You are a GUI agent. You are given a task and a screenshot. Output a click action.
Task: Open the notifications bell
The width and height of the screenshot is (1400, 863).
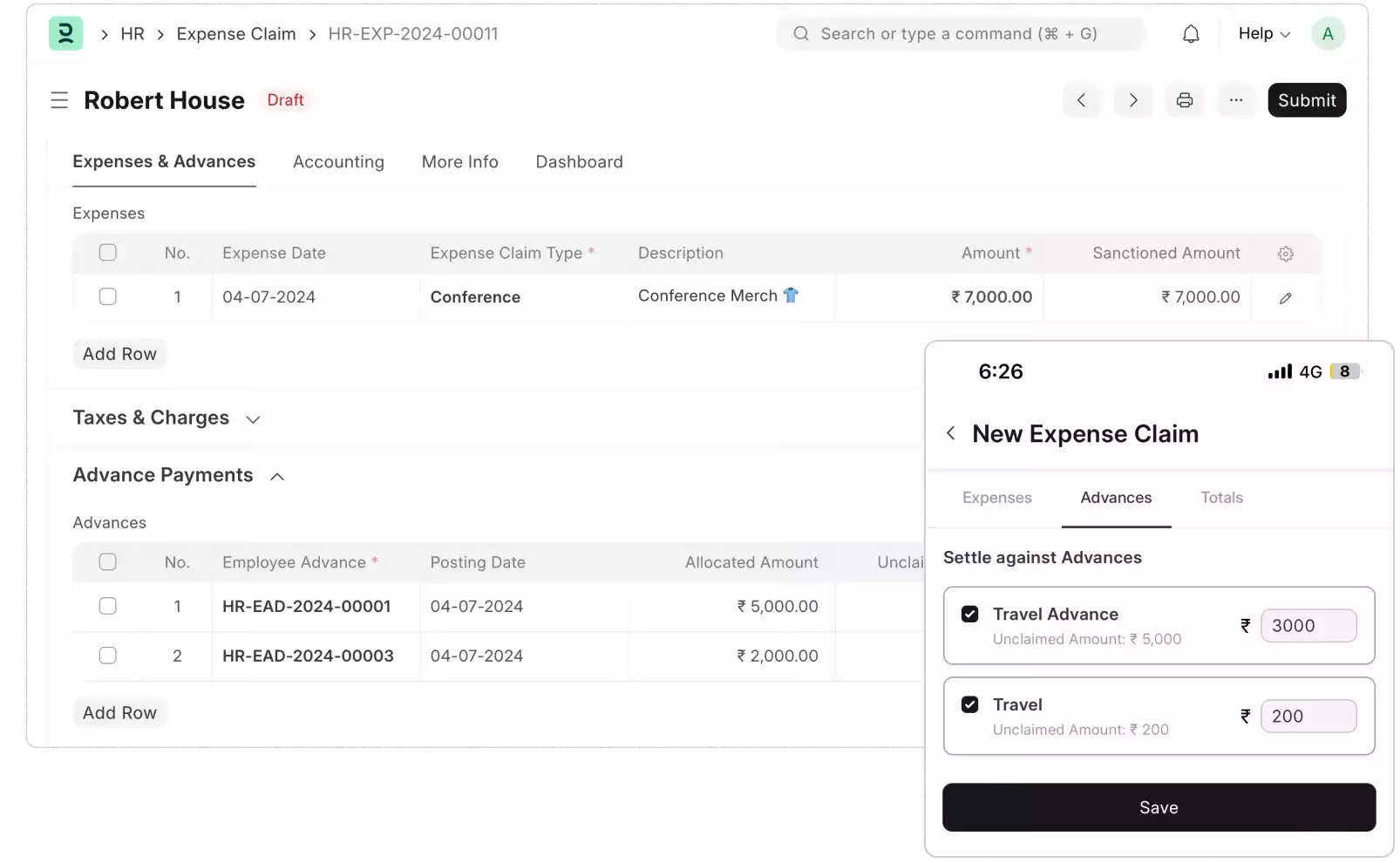click(x=1191, y=33)
